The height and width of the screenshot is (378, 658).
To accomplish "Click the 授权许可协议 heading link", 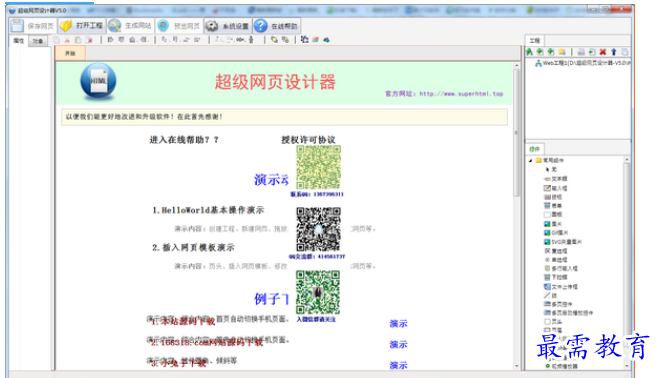I will tap(308, 140).
